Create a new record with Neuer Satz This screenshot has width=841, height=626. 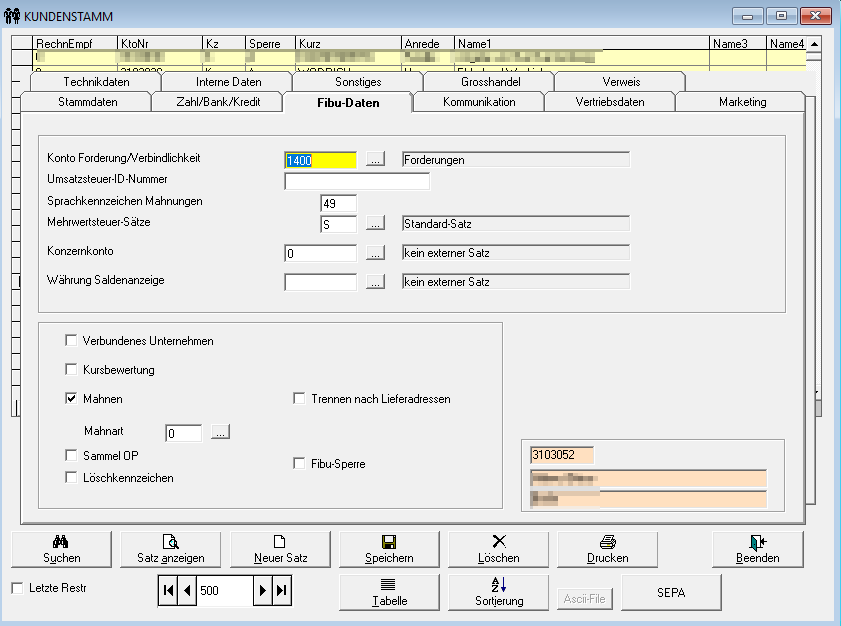[280, 549]
